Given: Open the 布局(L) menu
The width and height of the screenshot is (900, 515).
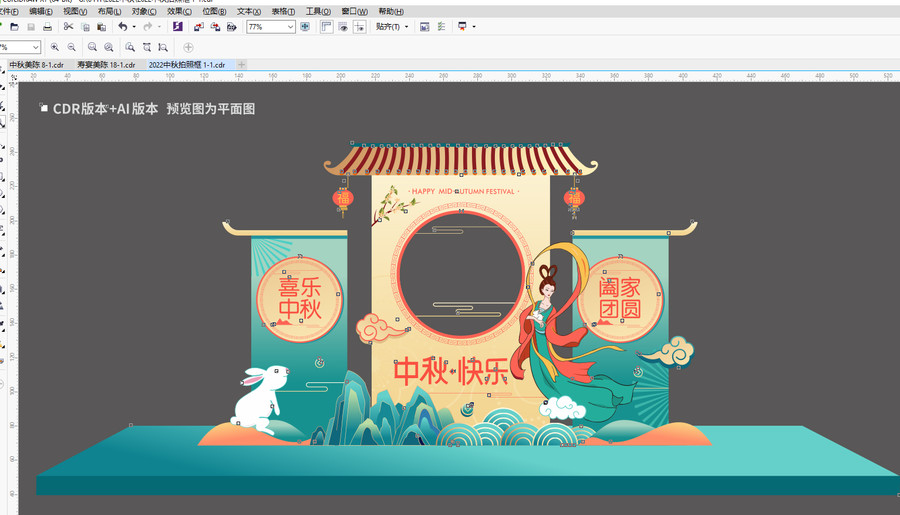Looking at the screenshot, I should [x=109, y=11].
